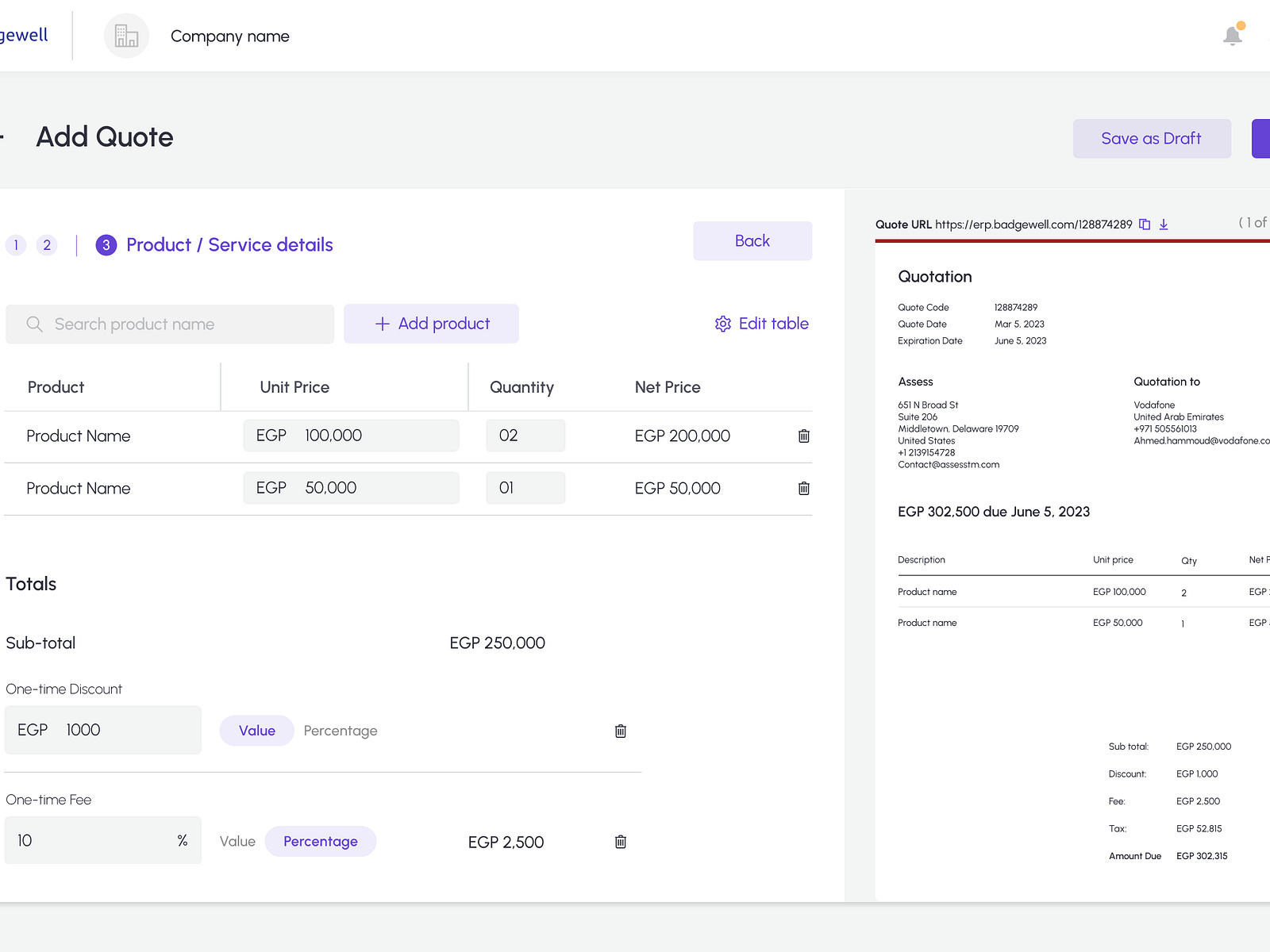Viewport: 1270px width, 952px height.
Task: Click the search magnifier icon
Action: coord(34,324)
